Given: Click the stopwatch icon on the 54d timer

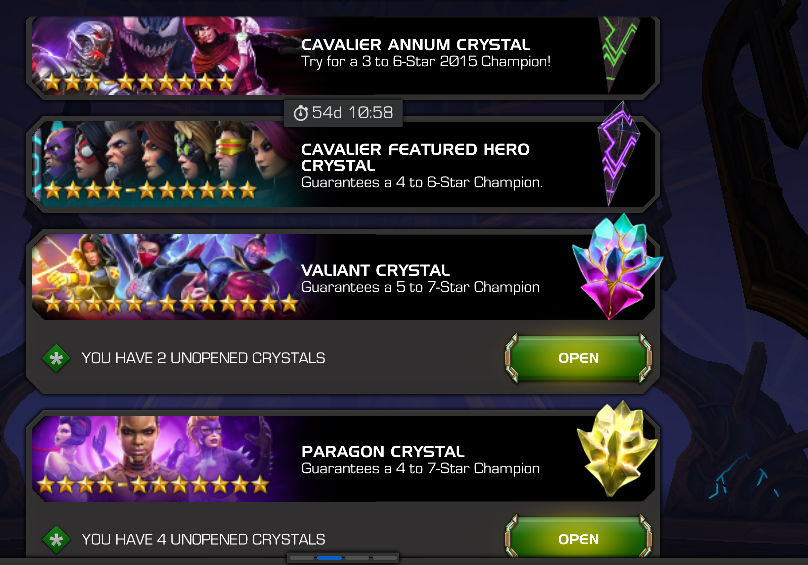Looking at the screenshot, I should click(x=300, y=113).
